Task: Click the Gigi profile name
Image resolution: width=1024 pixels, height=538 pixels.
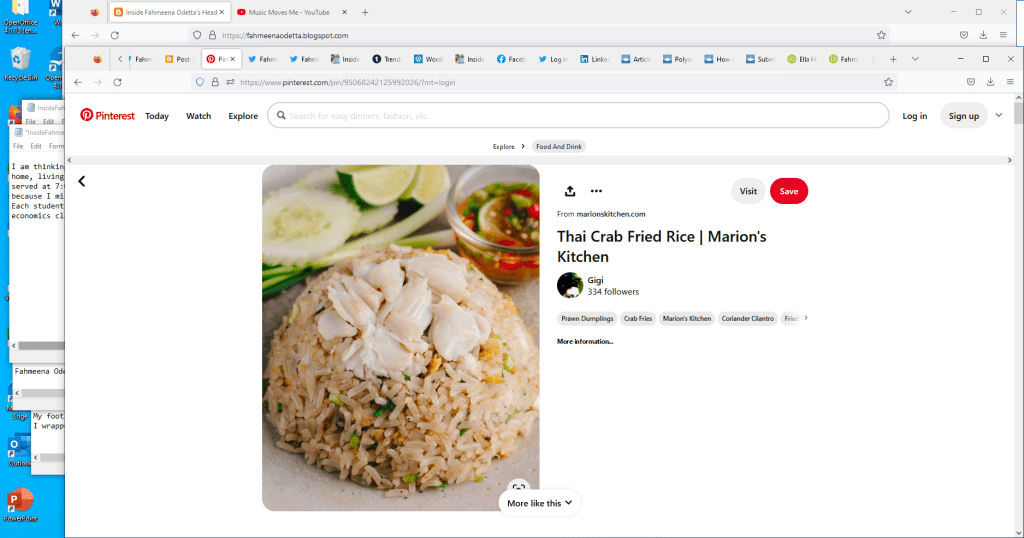Action: coord(595,280)
